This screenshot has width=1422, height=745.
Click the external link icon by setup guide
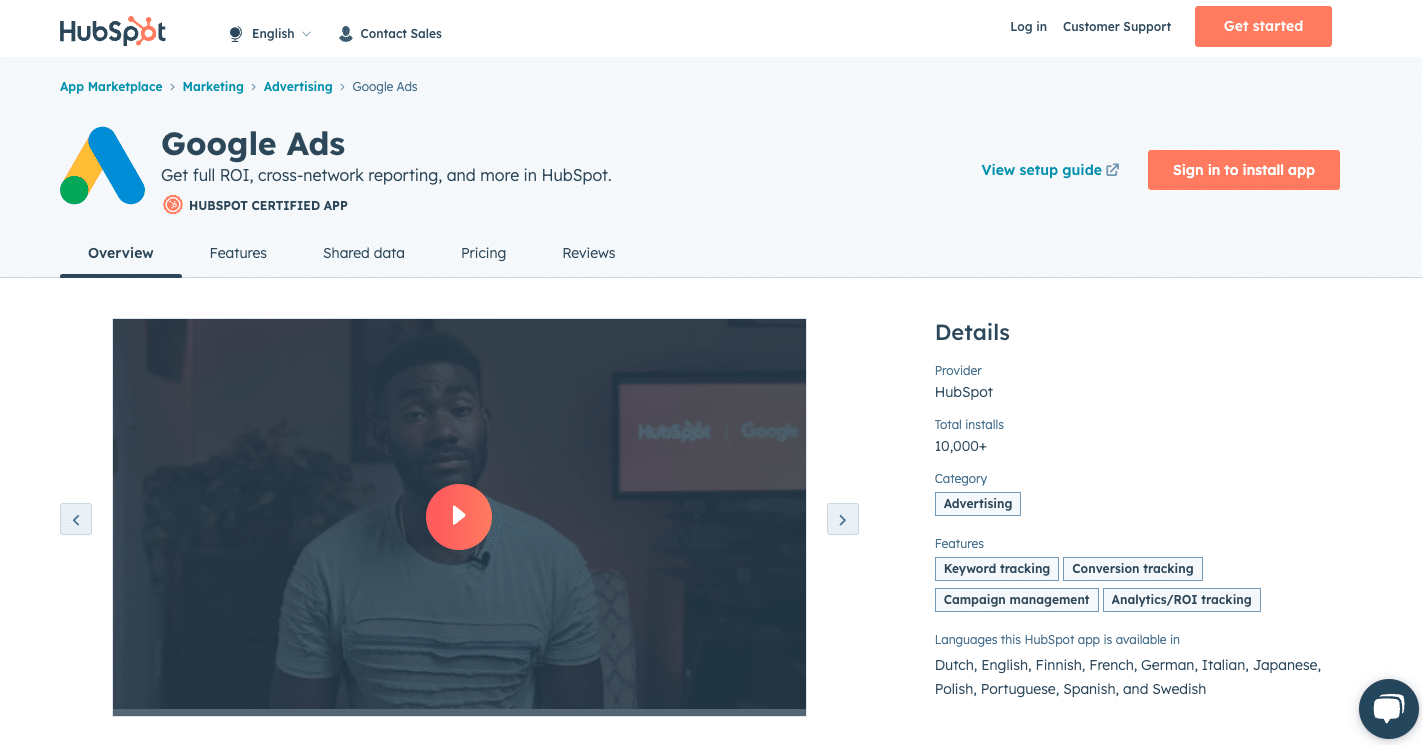coord(1112,170)
